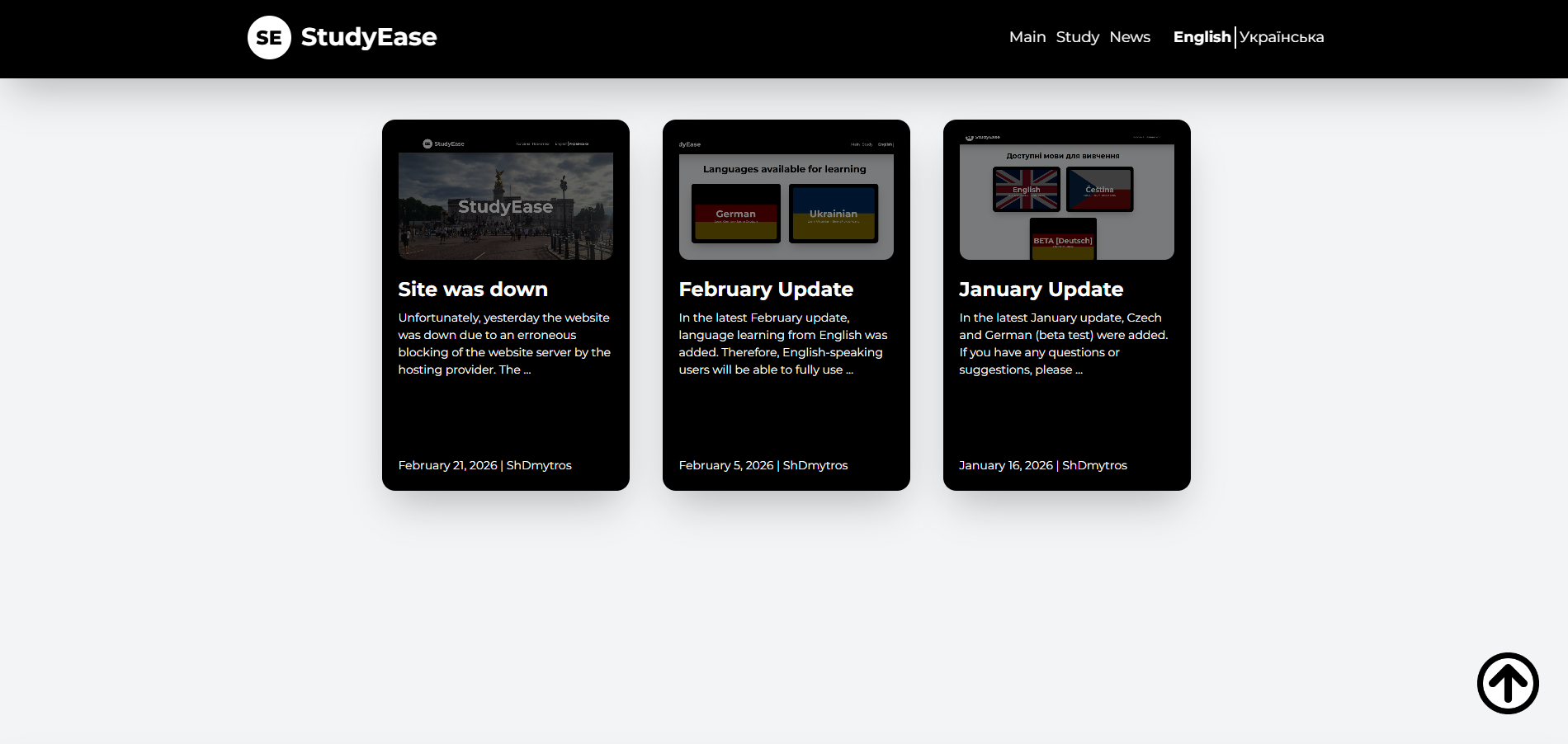Click the StudyEase brand name text
The width and height of the screenshot is (1568, 744).
coord(368,37)
